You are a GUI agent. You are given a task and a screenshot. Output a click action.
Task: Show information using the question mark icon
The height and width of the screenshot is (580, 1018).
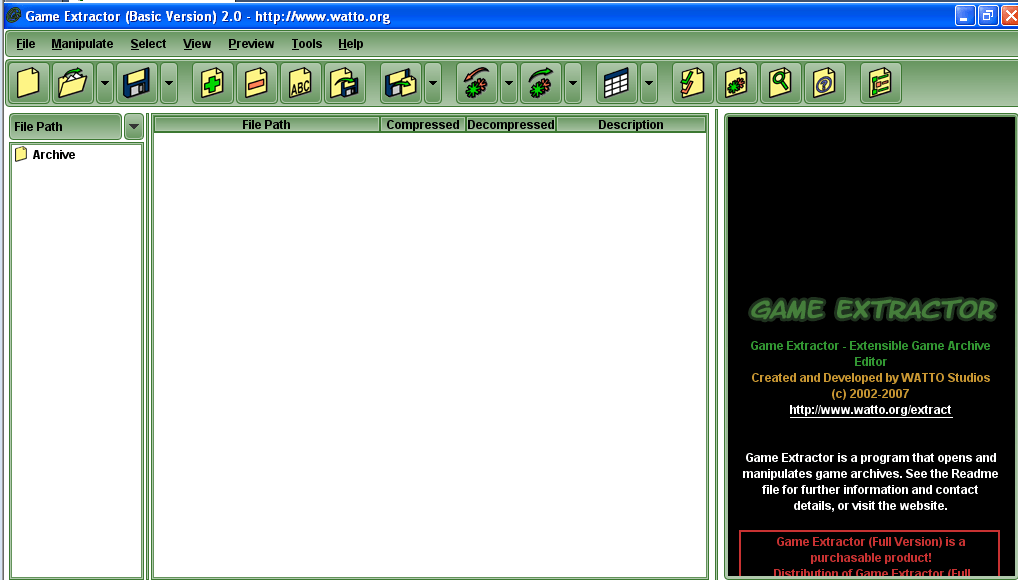825,83
